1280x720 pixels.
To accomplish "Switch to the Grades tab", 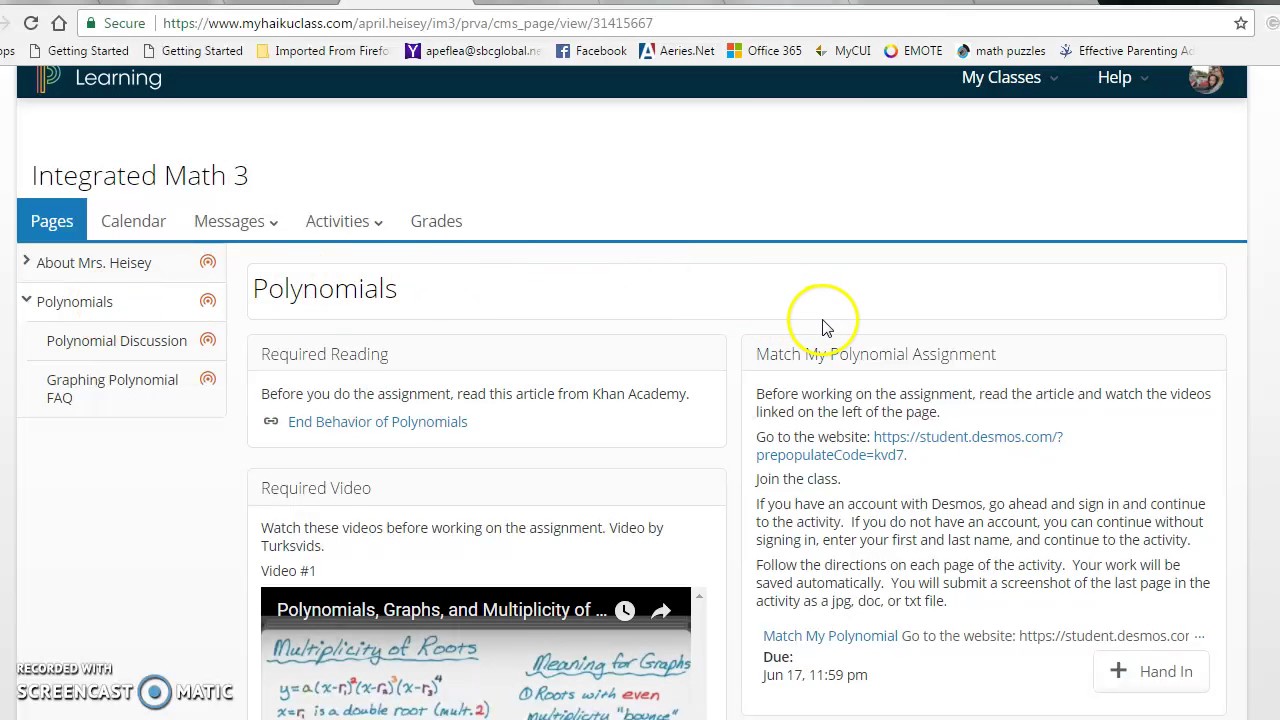I will pyautogui.click(x=436, y=221).
